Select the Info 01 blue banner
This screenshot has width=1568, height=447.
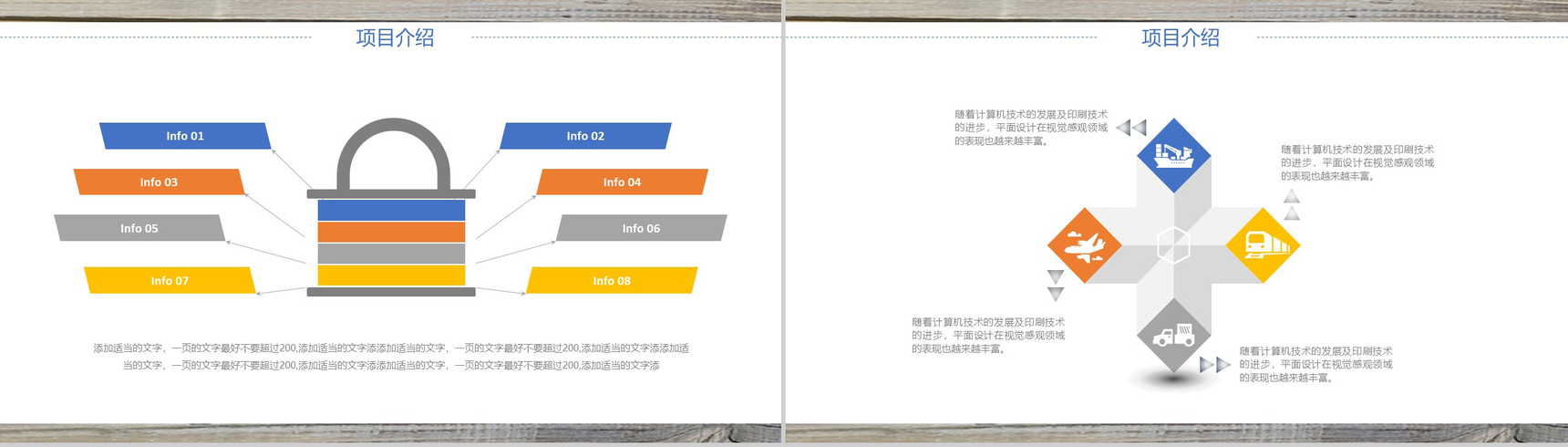(x=185, y=136)
